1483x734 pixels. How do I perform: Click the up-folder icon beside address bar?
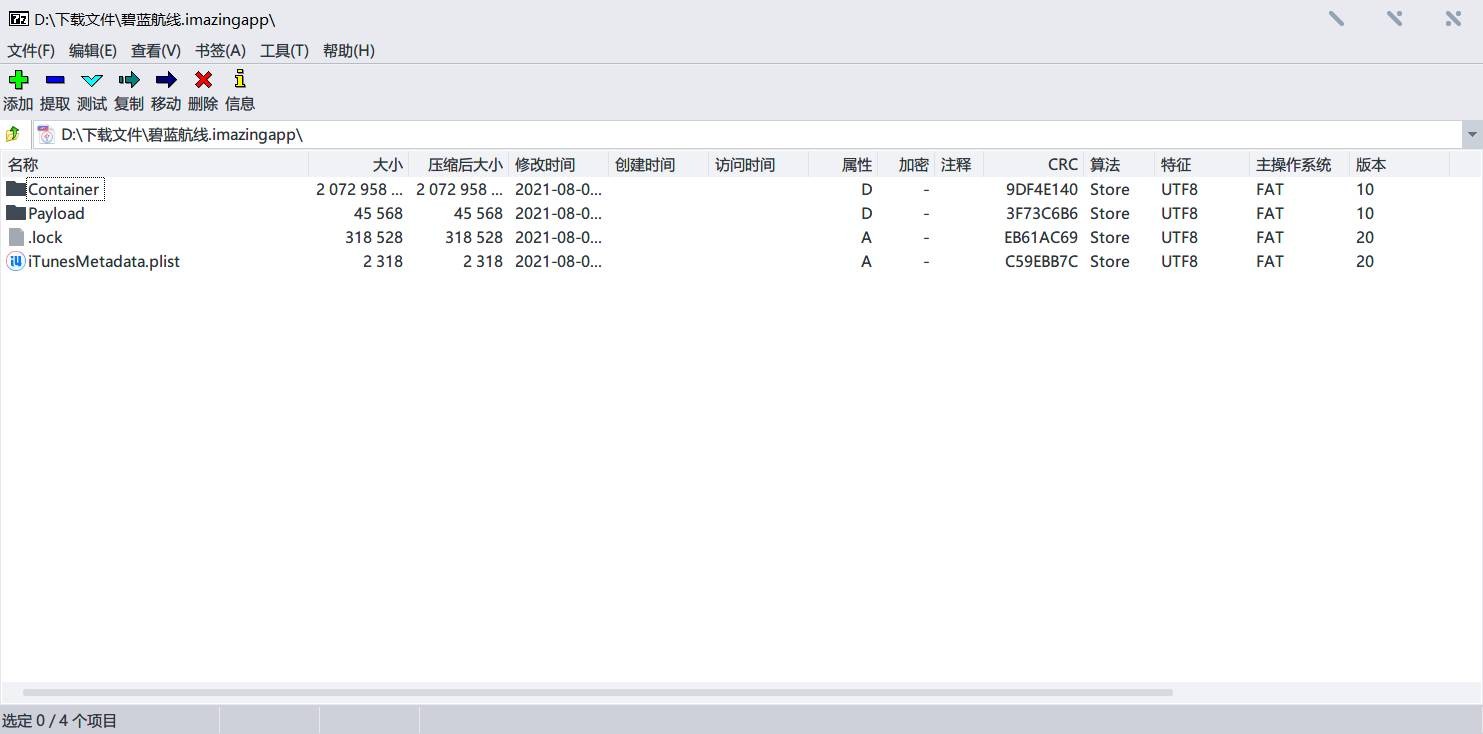tap(14, 134)
